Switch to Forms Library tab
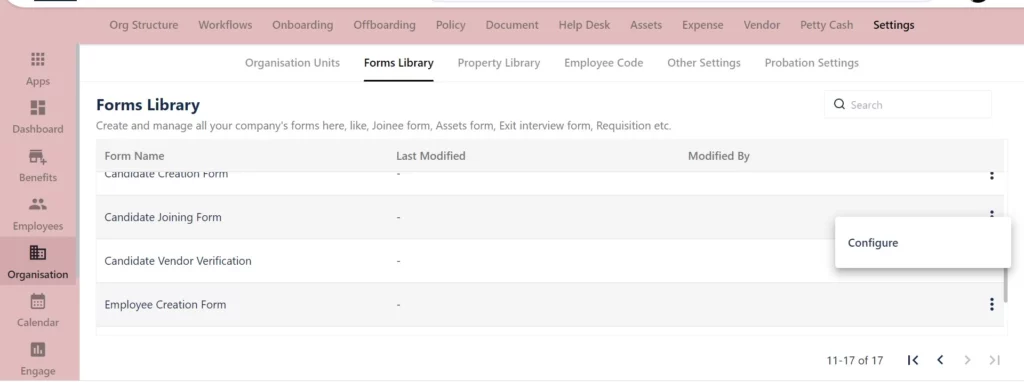The width and height of the screenshot is (1024, 382). (398, 63)
